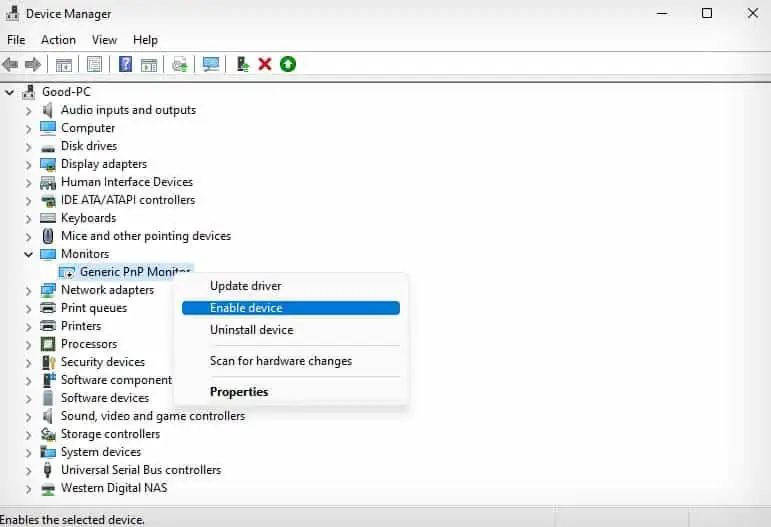Click the Show/Hide action pane icon
Viewport: 771px width, 527px height.
[148, 64]
